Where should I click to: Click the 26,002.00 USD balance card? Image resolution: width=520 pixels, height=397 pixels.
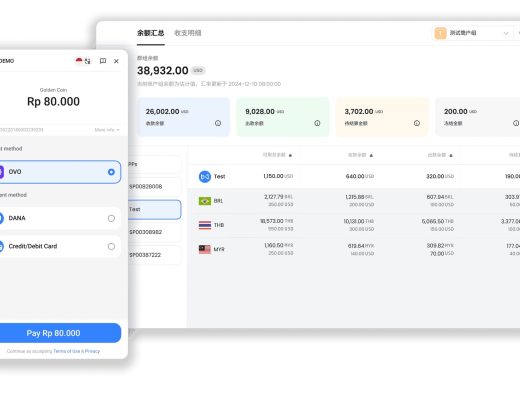[183, 117]
